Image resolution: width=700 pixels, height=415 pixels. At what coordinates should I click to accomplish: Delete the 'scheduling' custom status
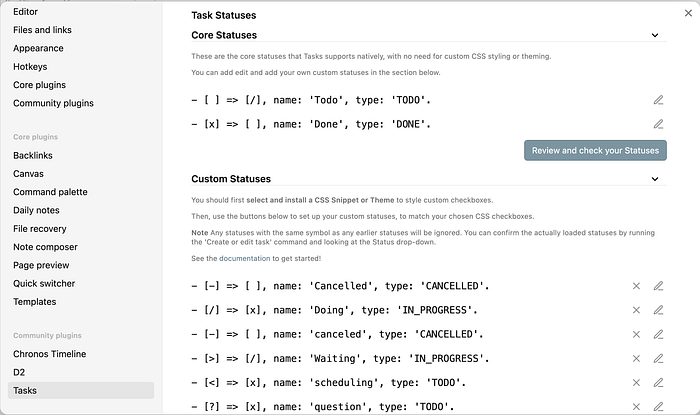pyautogui.click(x=636, y=382)
